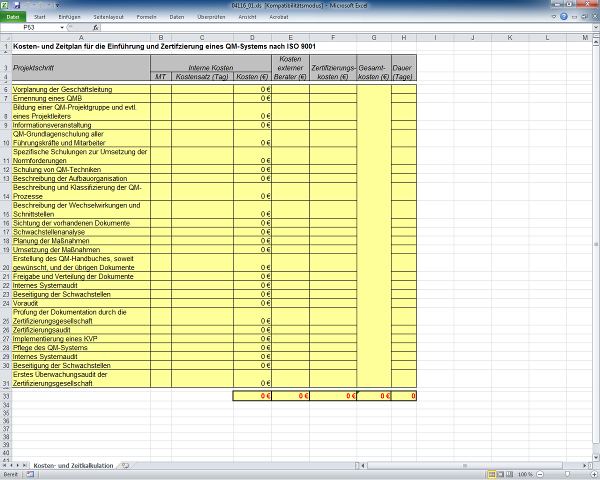The width and height of the screenshot is (600, 480).
Task: Select the Kosten- und Zeitkalkulation sheet tab
Action: click(72, 466)
